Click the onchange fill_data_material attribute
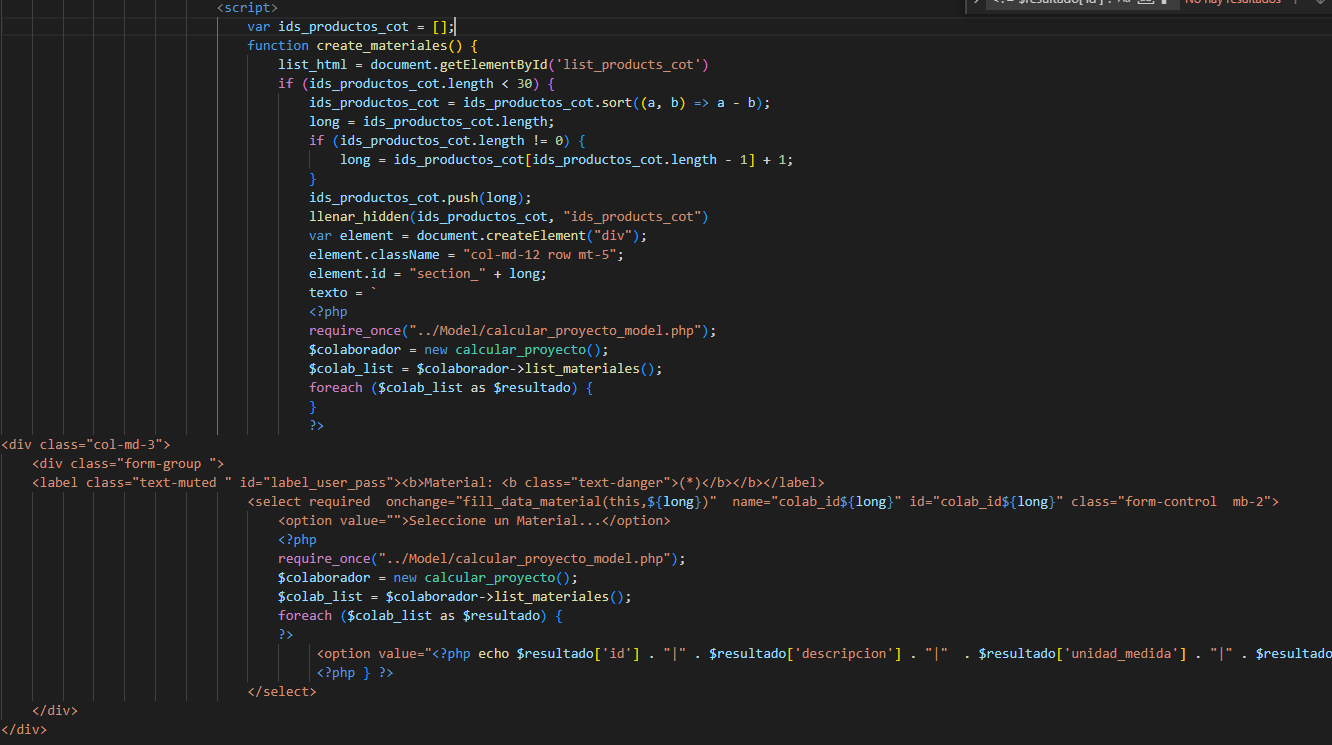 tap(551, 501)
